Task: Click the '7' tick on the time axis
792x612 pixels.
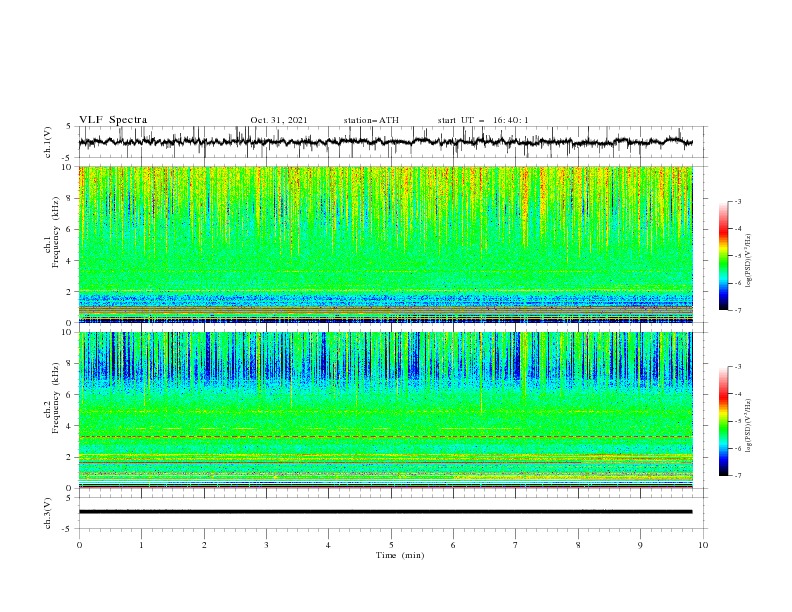Action: pyautogui.click(x=516, y=545)
